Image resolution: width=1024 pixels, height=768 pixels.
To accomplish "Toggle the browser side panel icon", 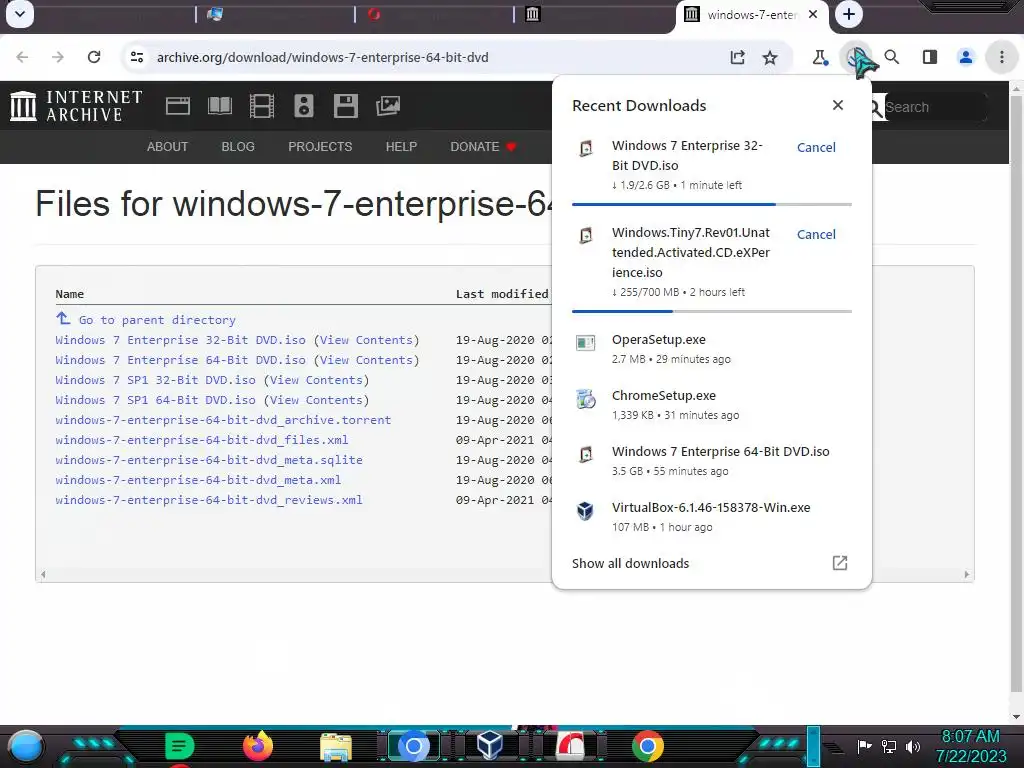I will point(930,57).
